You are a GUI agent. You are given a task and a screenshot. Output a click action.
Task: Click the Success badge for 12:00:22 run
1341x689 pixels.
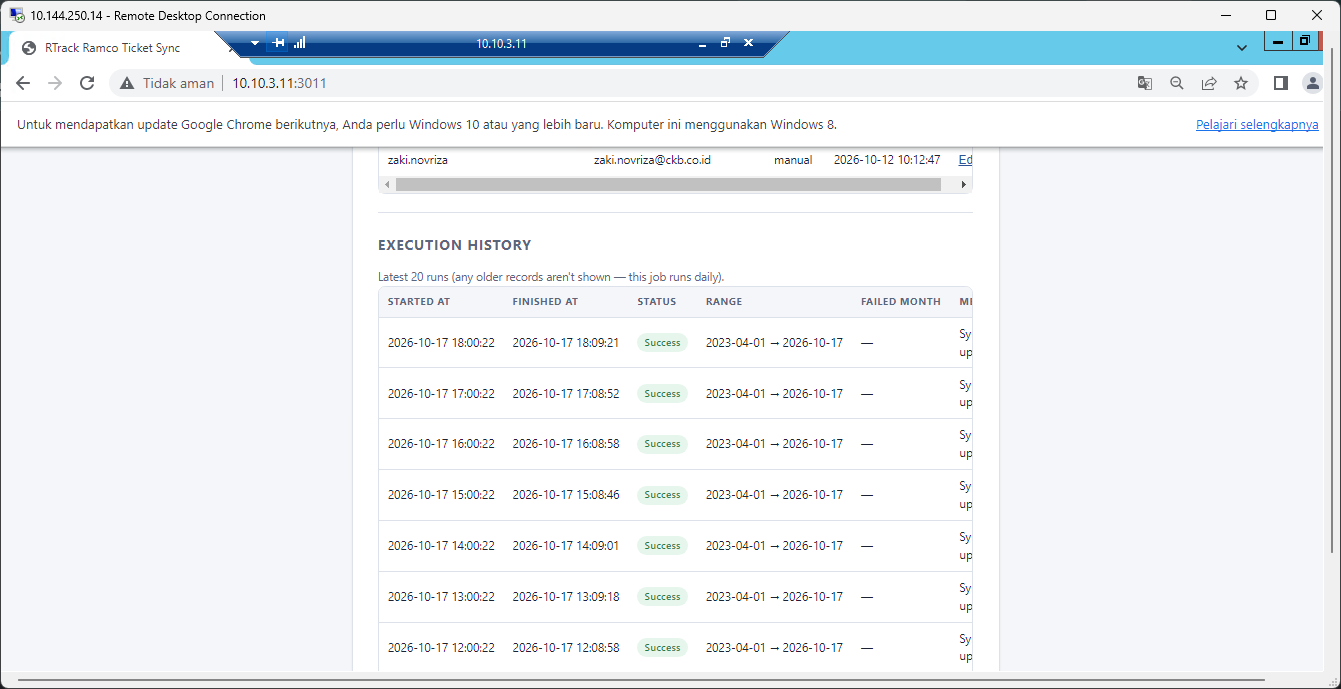[662, 648]
